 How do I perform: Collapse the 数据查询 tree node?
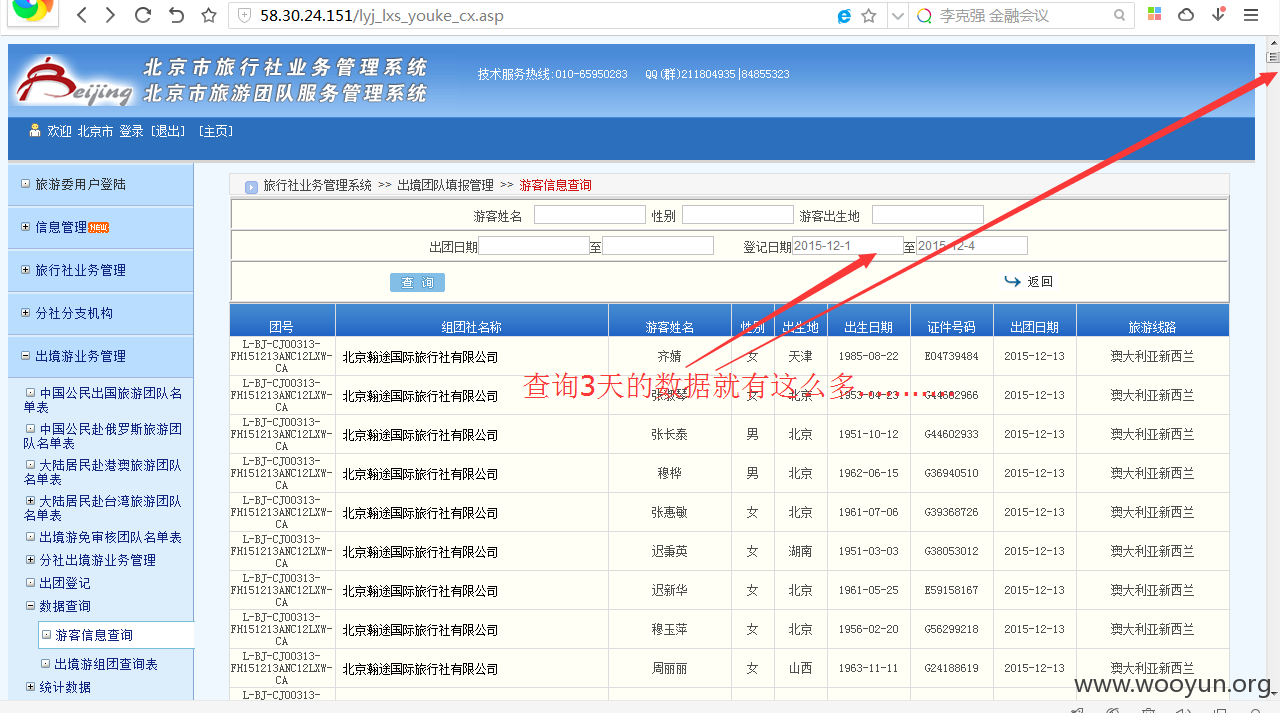(30, 606)
